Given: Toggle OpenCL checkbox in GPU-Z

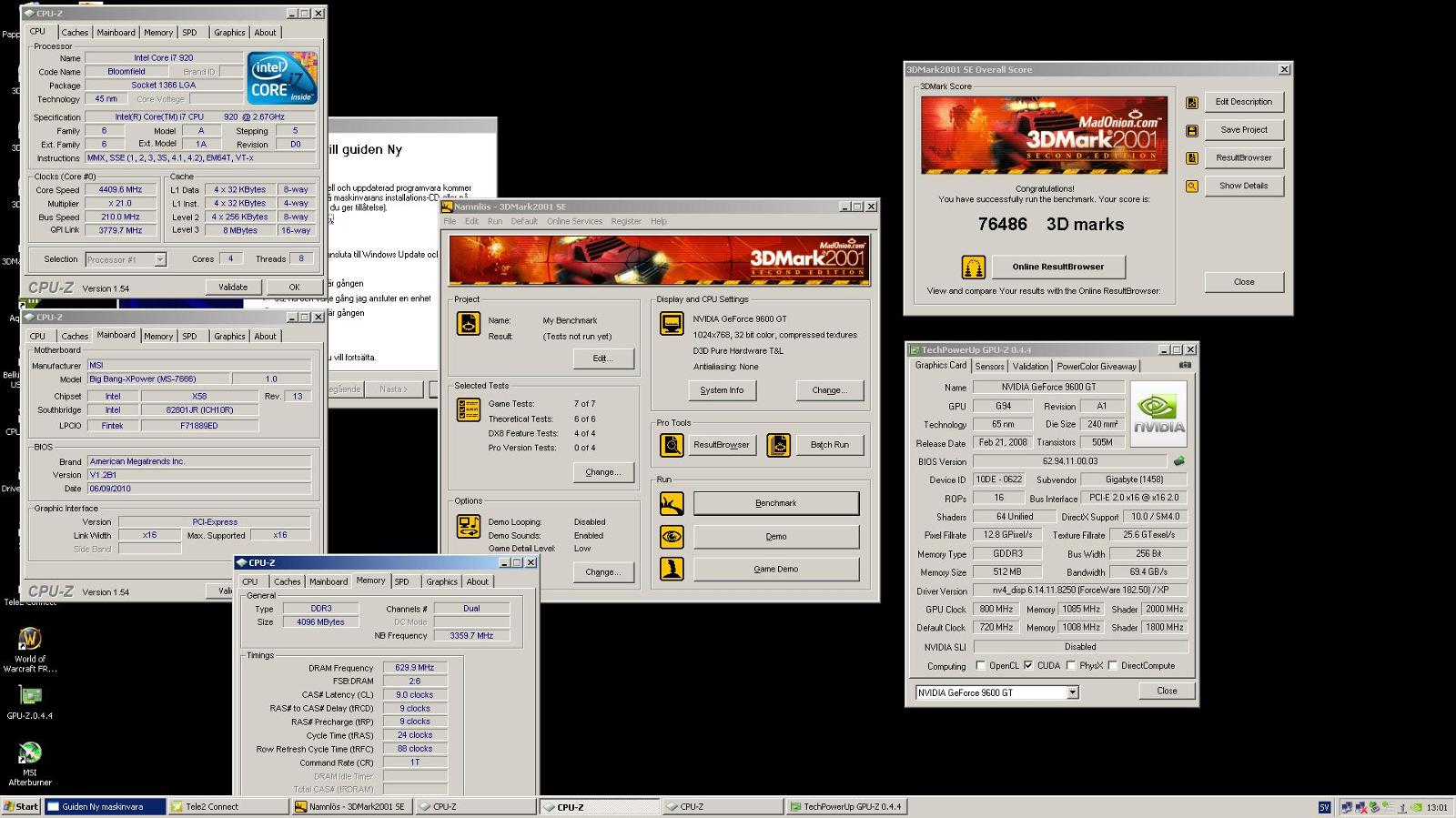Looking at the screenshot, I should 980,665.
